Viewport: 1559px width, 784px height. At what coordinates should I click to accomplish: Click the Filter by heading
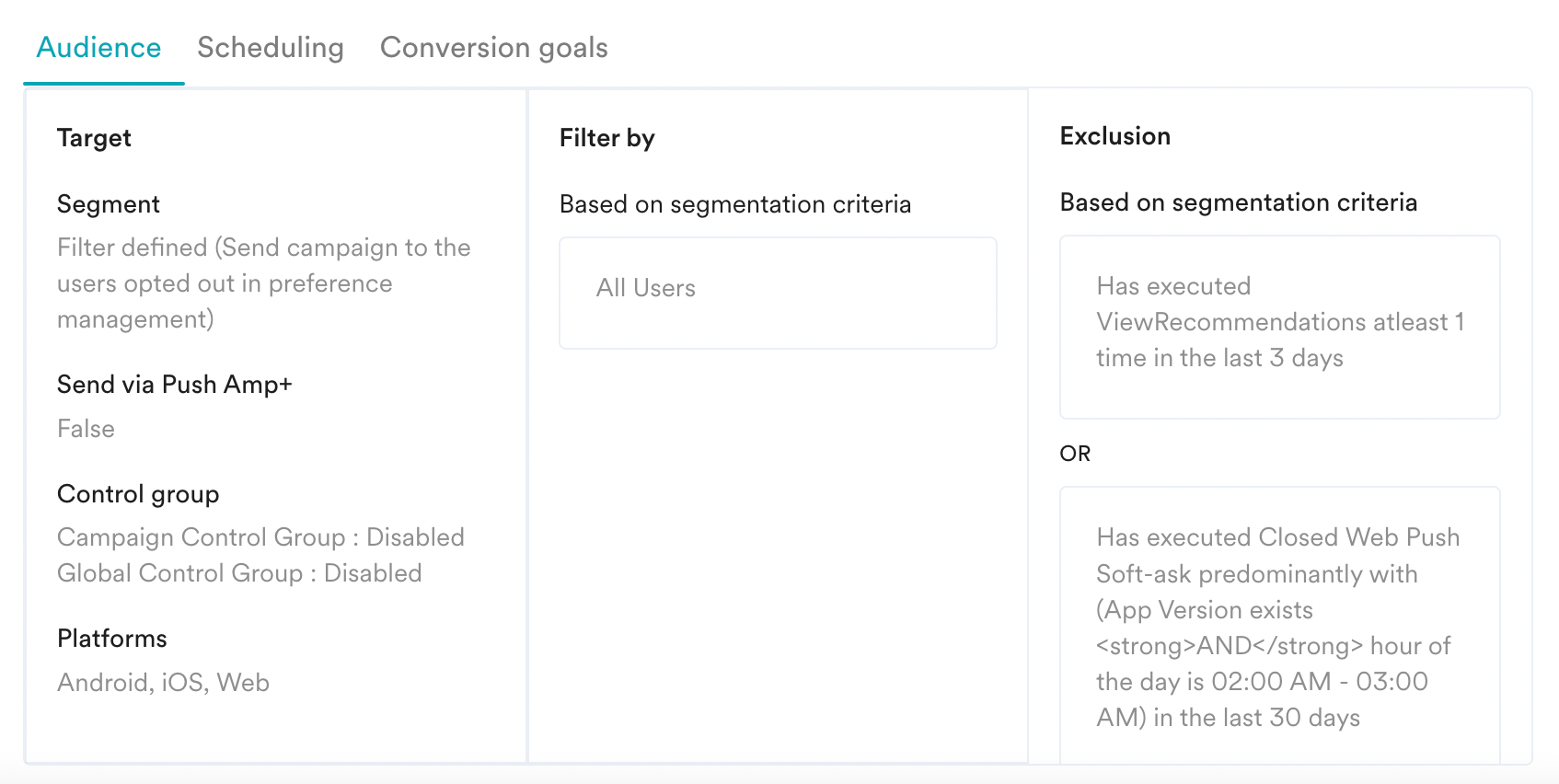(606, 138)
